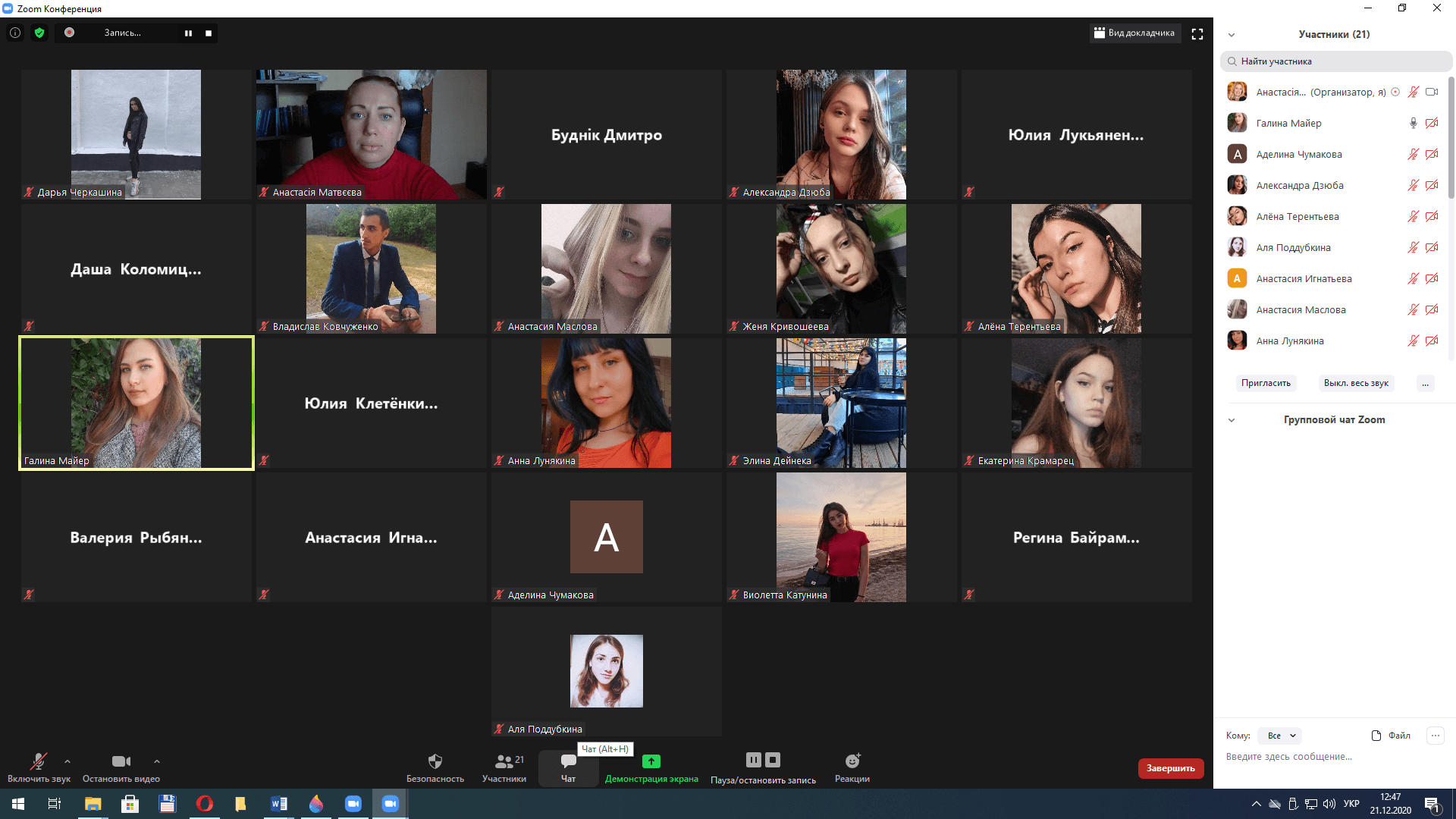Collapse the Участники panel chevron
Viewport: 1456px width, 819px height.
pos(1232,35)
